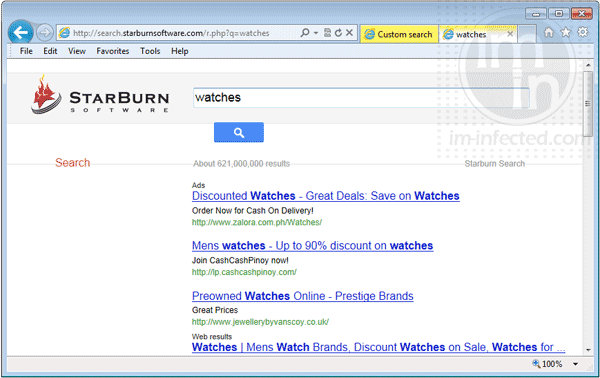Click the Web results label

coord(212,337)
